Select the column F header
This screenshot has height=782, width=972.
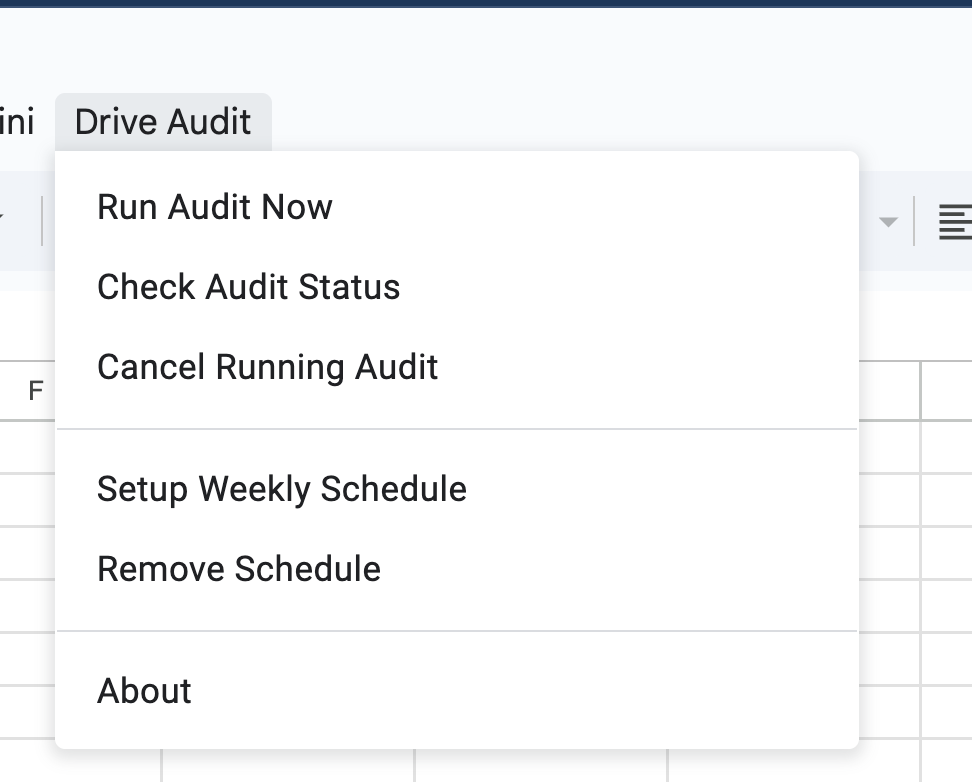click(36, 391)
